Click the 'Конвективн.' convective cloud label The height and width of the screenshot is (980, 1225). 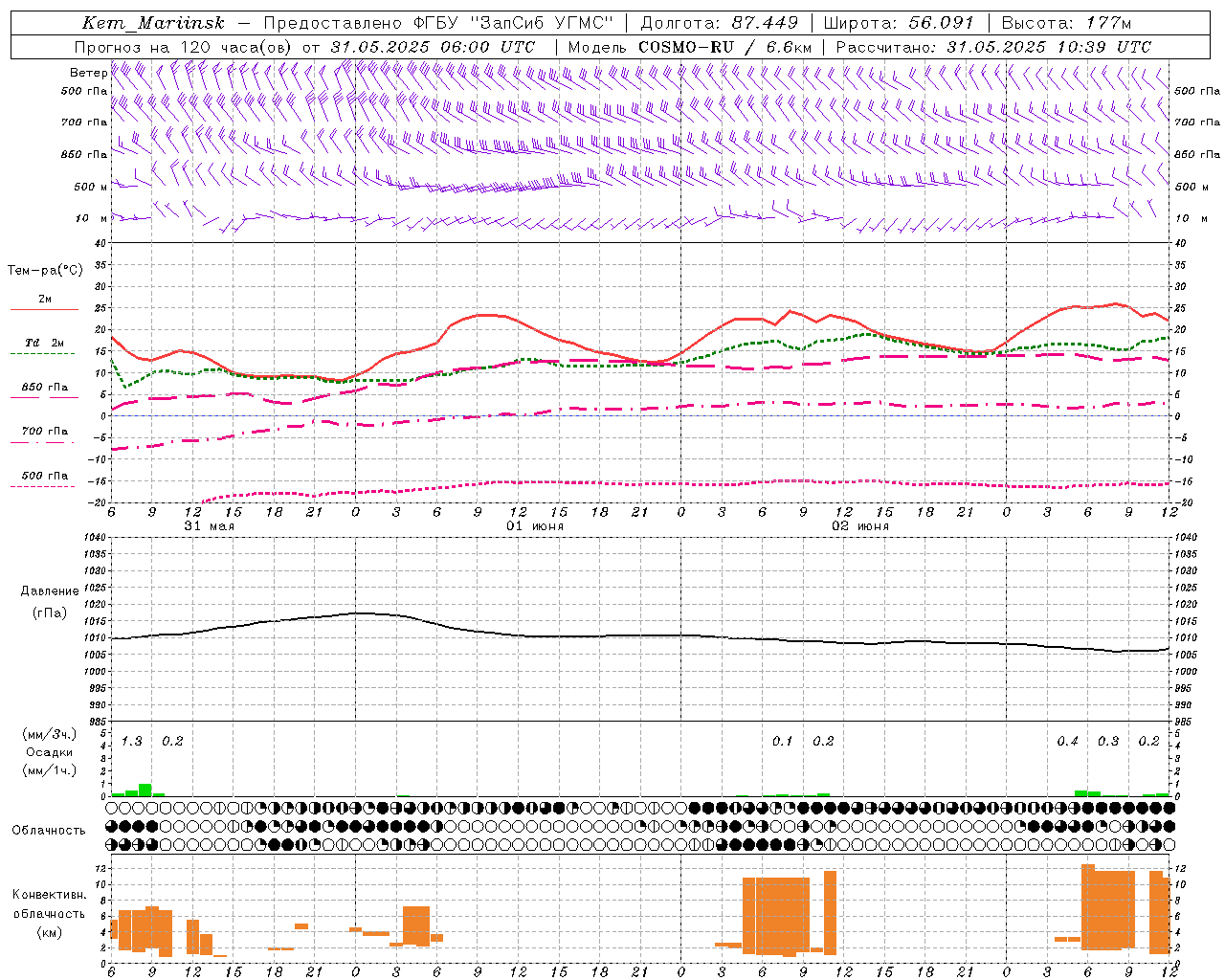click(49, 895)
